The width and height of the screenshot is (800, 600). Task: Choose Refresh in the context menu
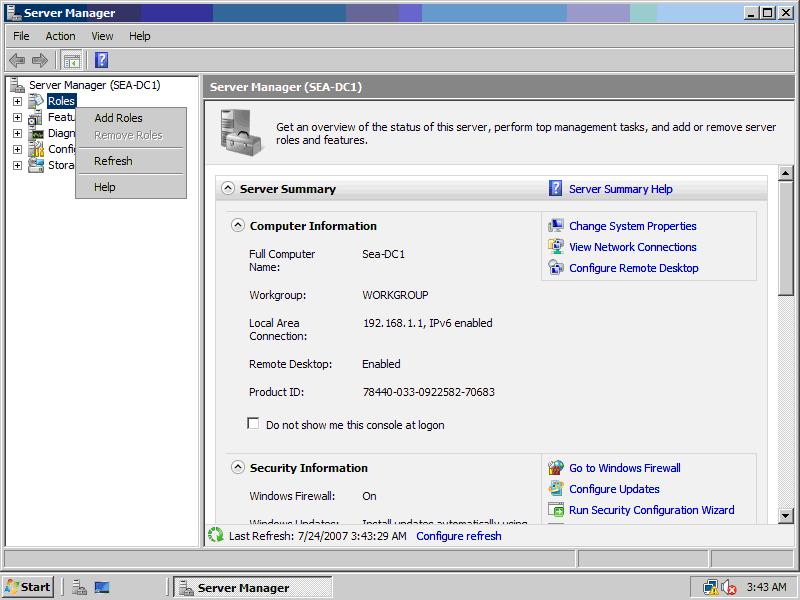click(x=113, y=161)
